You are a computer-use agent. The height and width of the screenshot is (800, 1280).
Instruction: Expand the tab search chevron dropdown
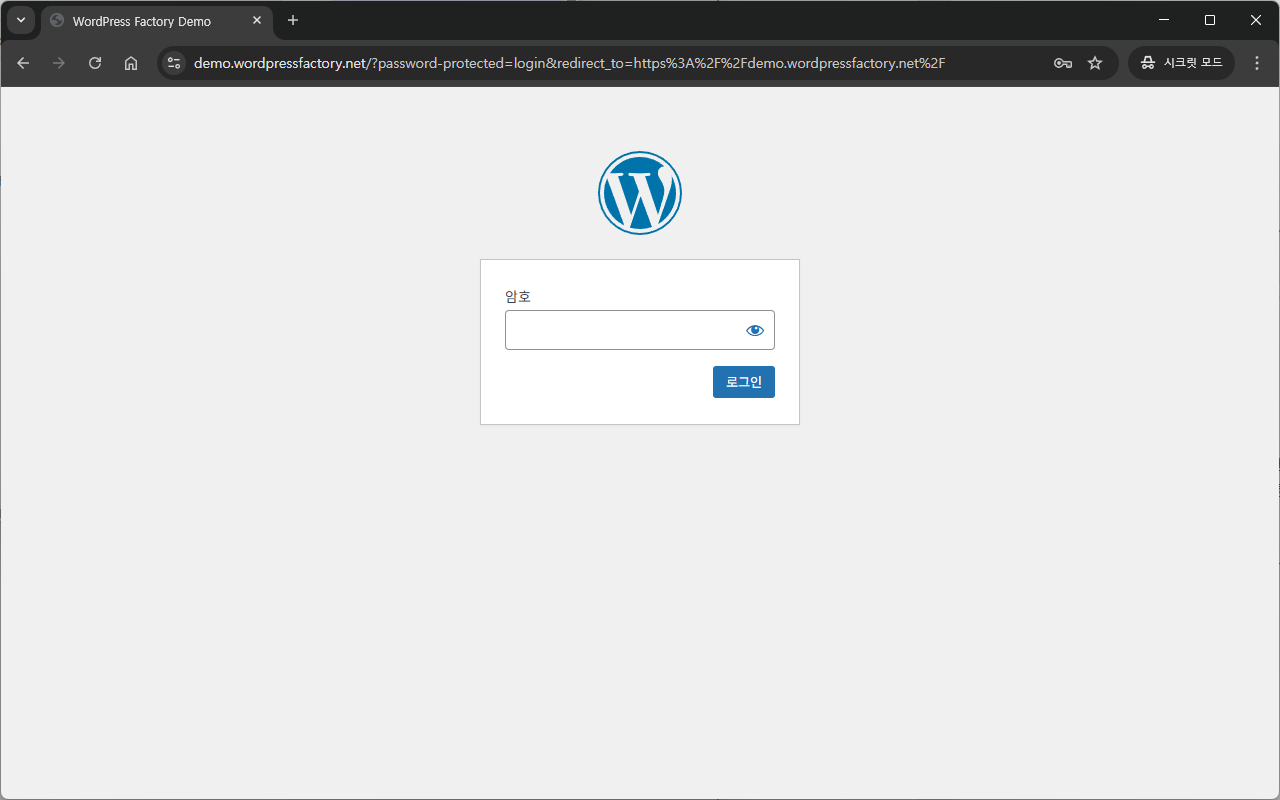(21, 20)
